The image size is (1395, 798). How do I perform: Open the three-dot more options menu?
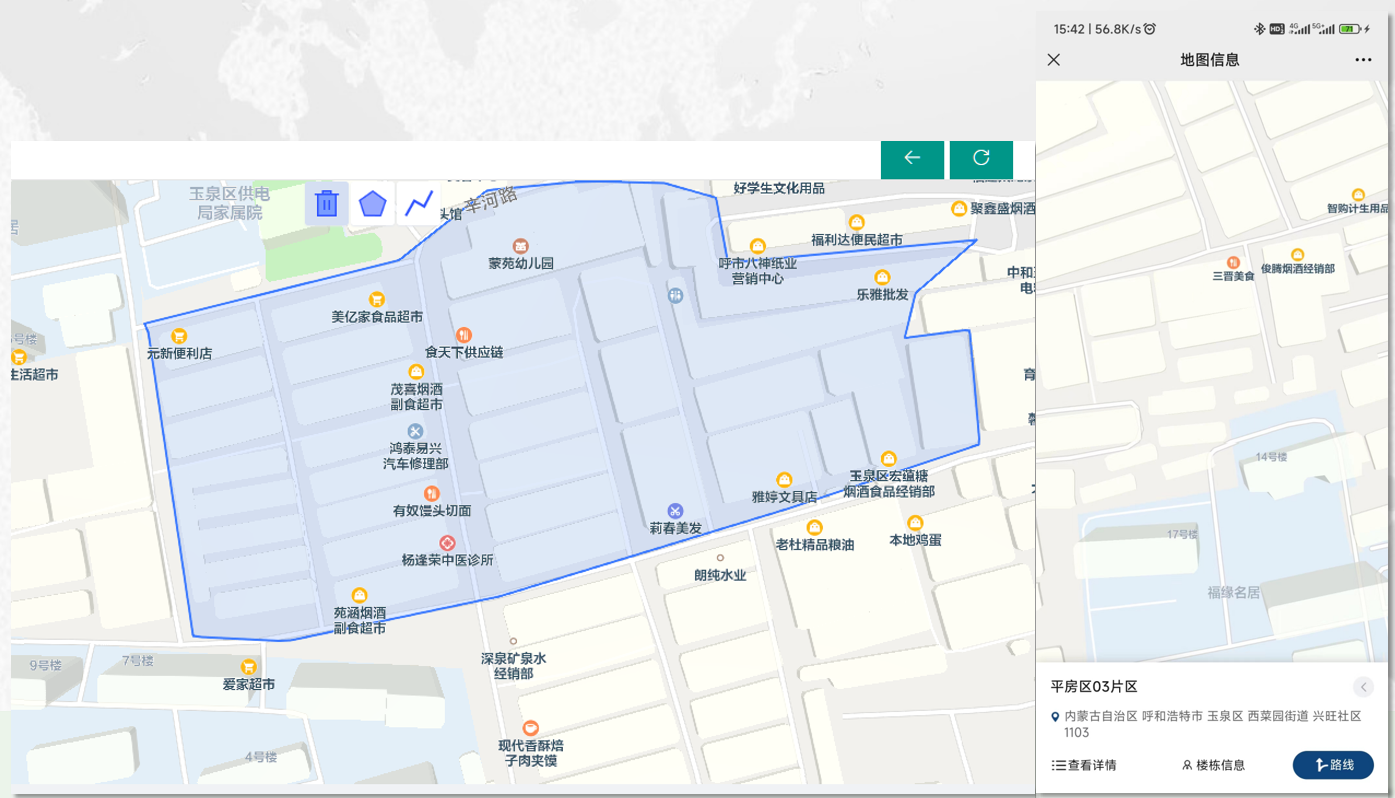coord(1363,60)
